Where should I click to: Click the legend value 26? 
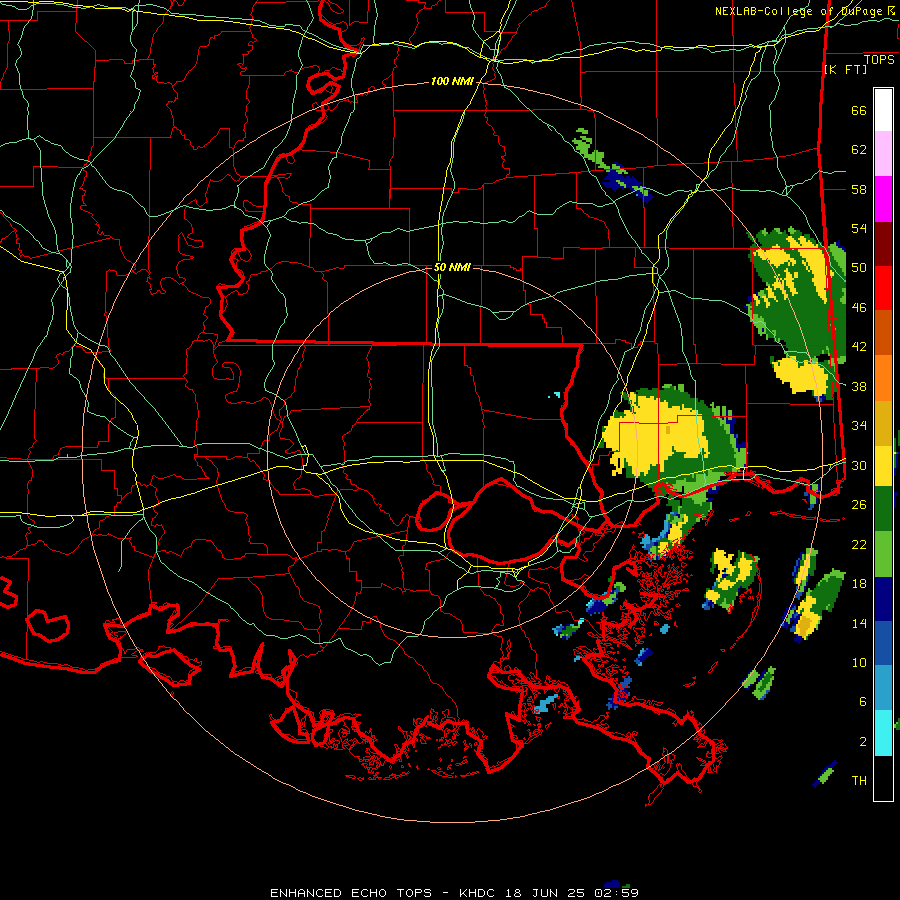point(859,505)
